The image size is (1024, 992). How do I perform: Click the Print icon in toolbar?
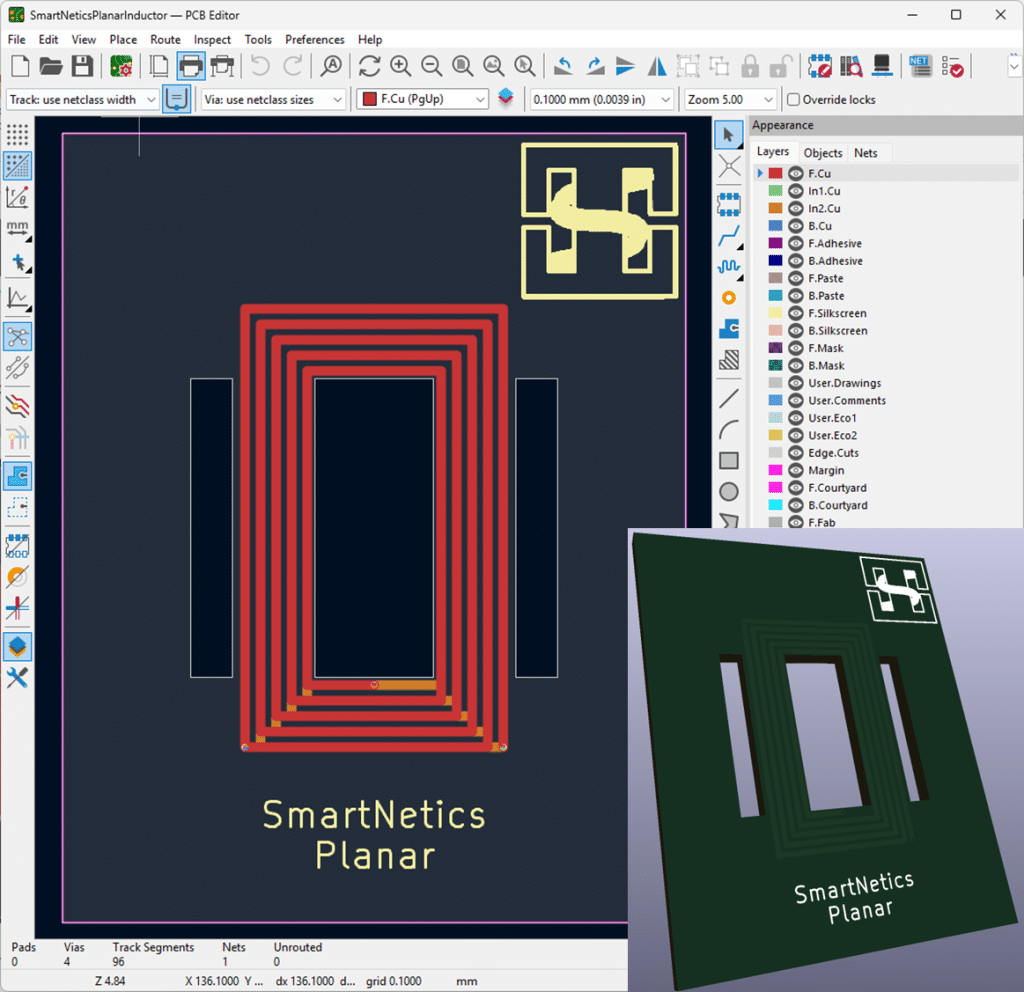pos(191,66)
